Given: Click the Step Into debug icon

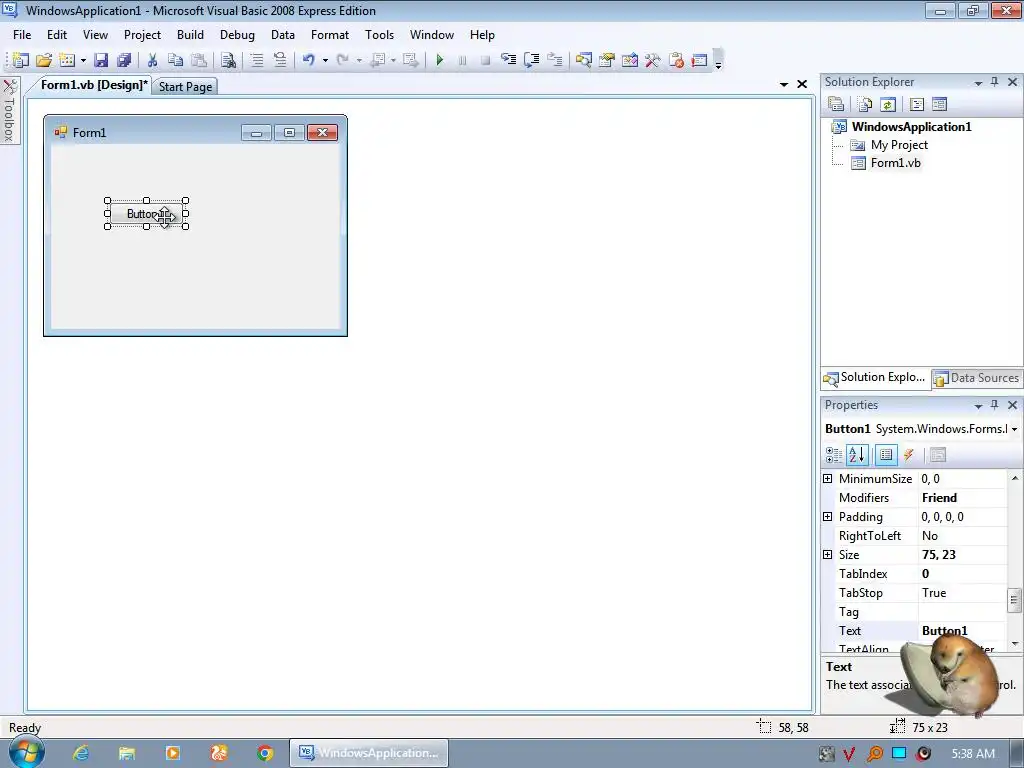Looking at the screenshot, I should click(x=508, y=60).
